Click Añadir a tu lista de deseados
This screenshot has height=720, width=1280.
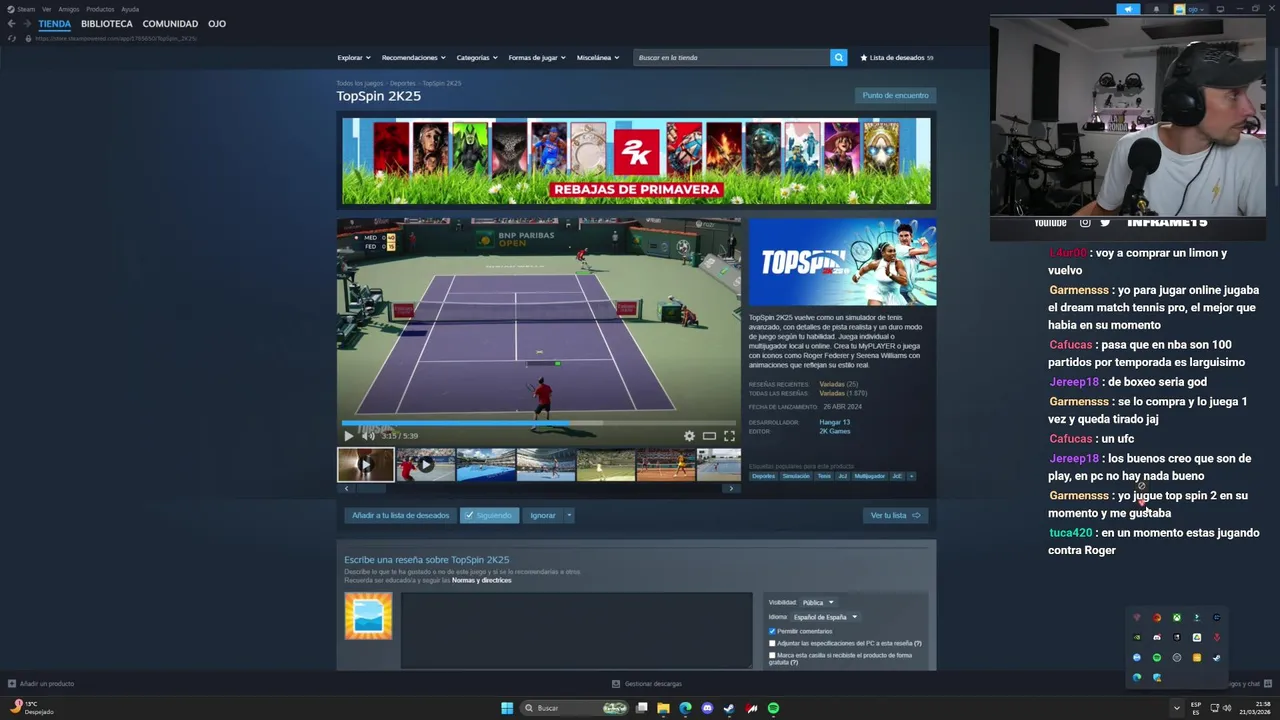point(400,516)
